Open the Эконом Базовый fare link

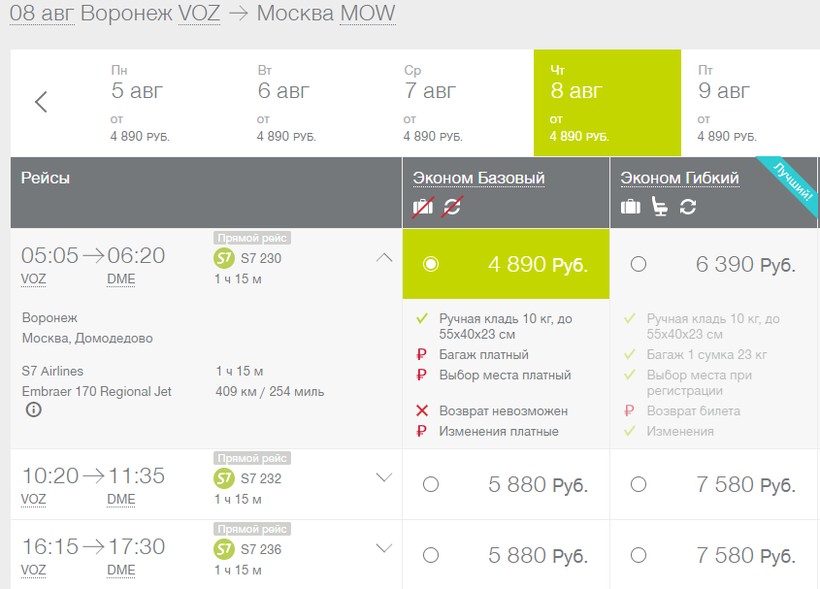(479, 178)
